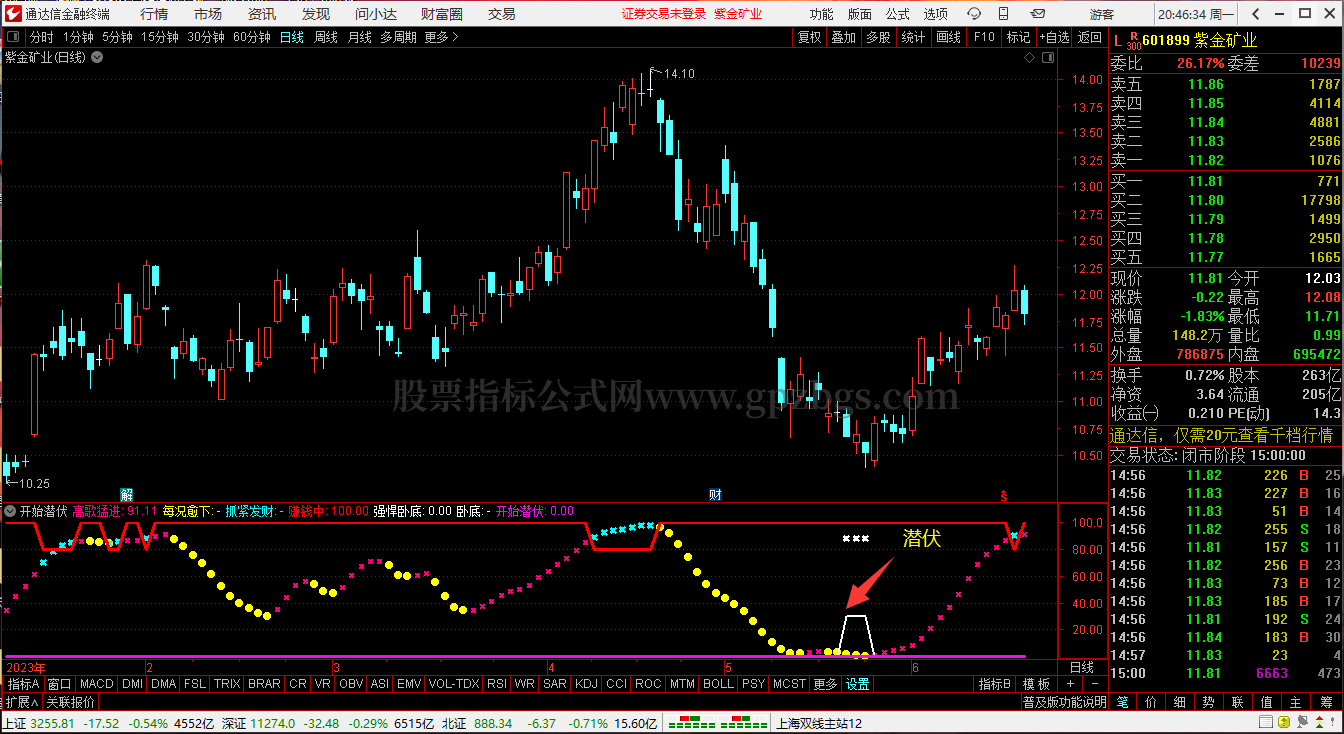1344x734 pixels.
Task: Select the 主 tab in bottom right
Action: [x=1296, y=702]
